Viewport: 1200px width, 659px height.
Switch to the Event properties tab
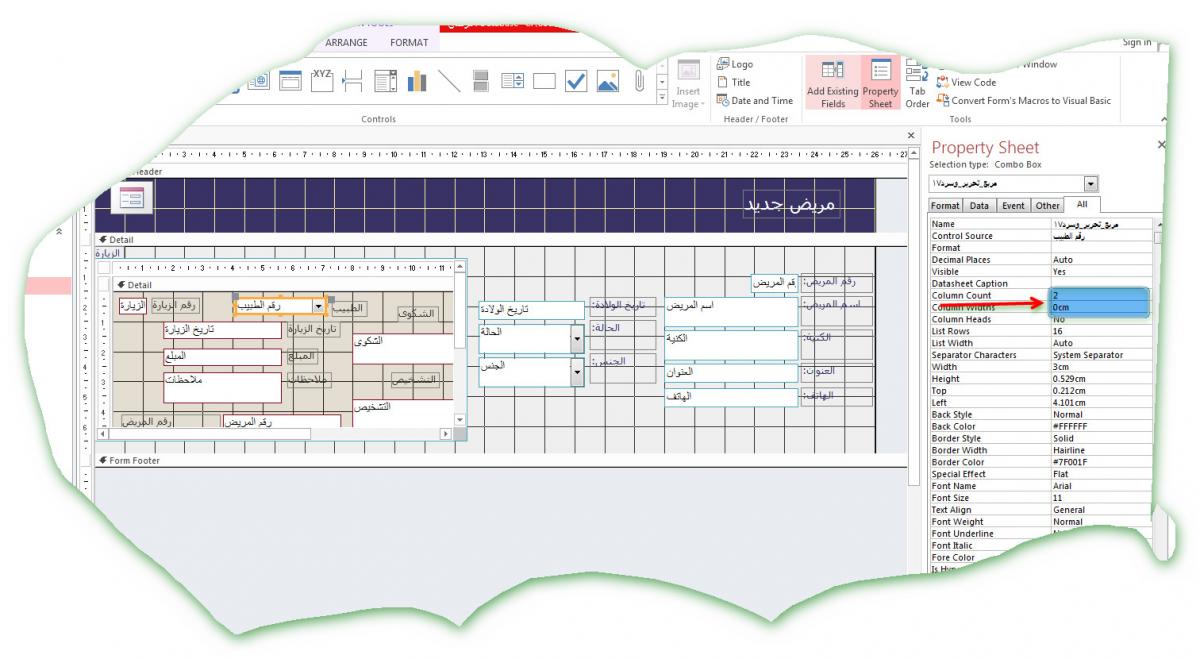[x=1012, y=205]
